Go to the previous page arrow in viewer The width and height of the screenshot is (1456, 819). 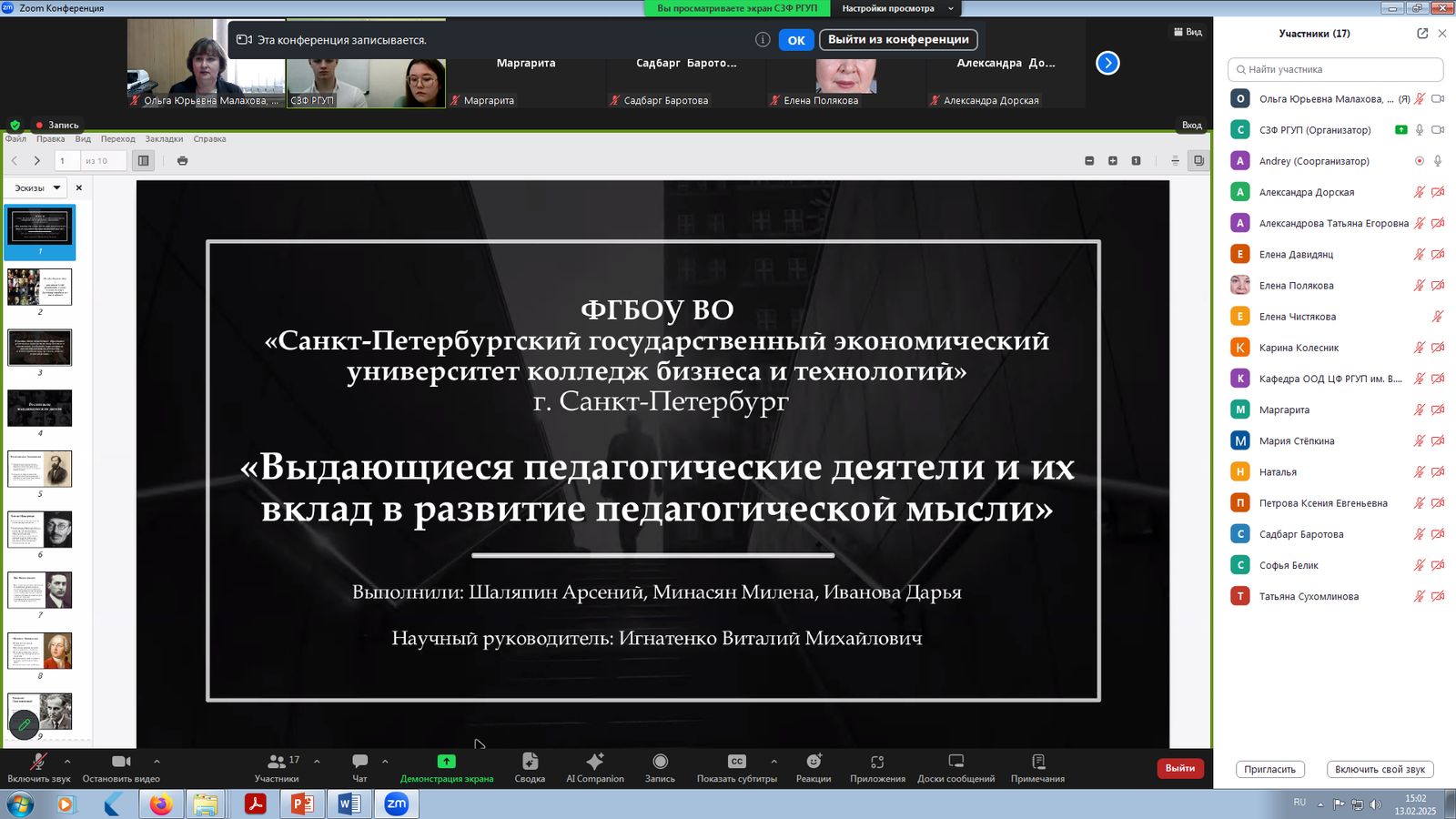pos(15,161)
